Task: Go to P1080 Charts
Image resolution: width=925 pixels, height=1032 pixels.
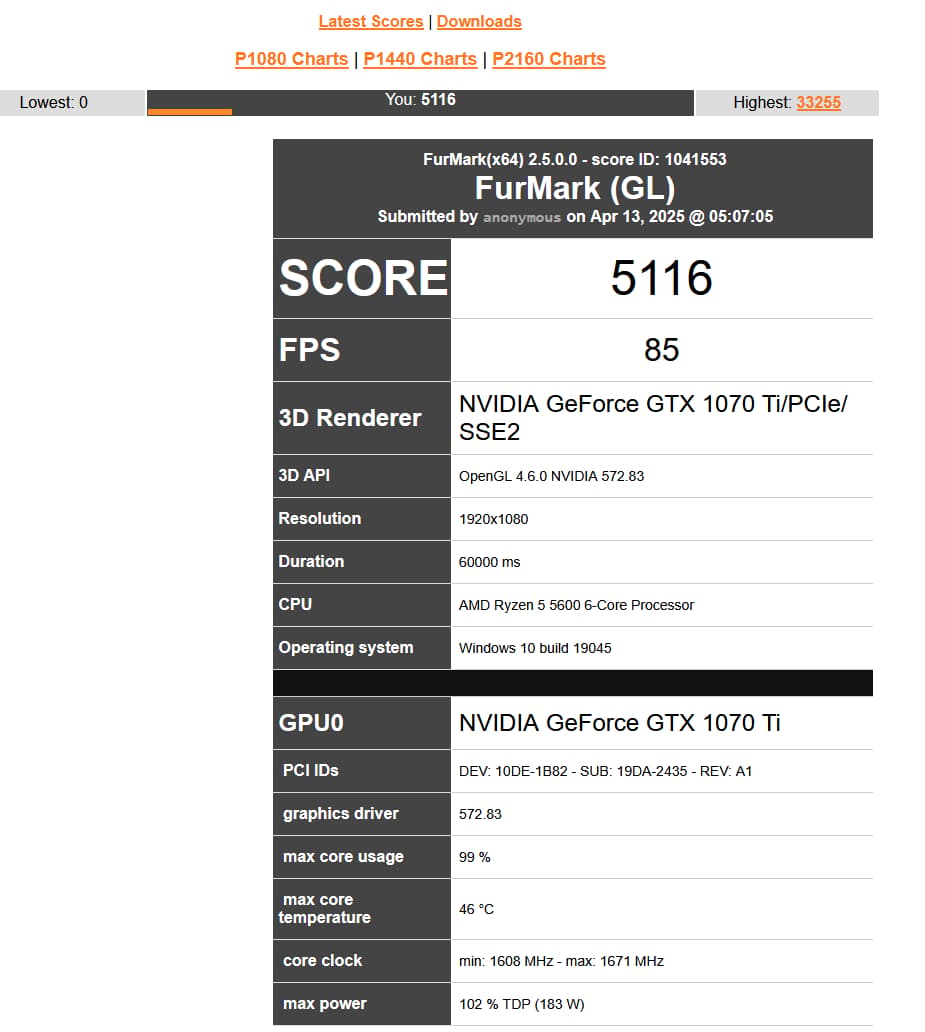Action: (291, 59)
